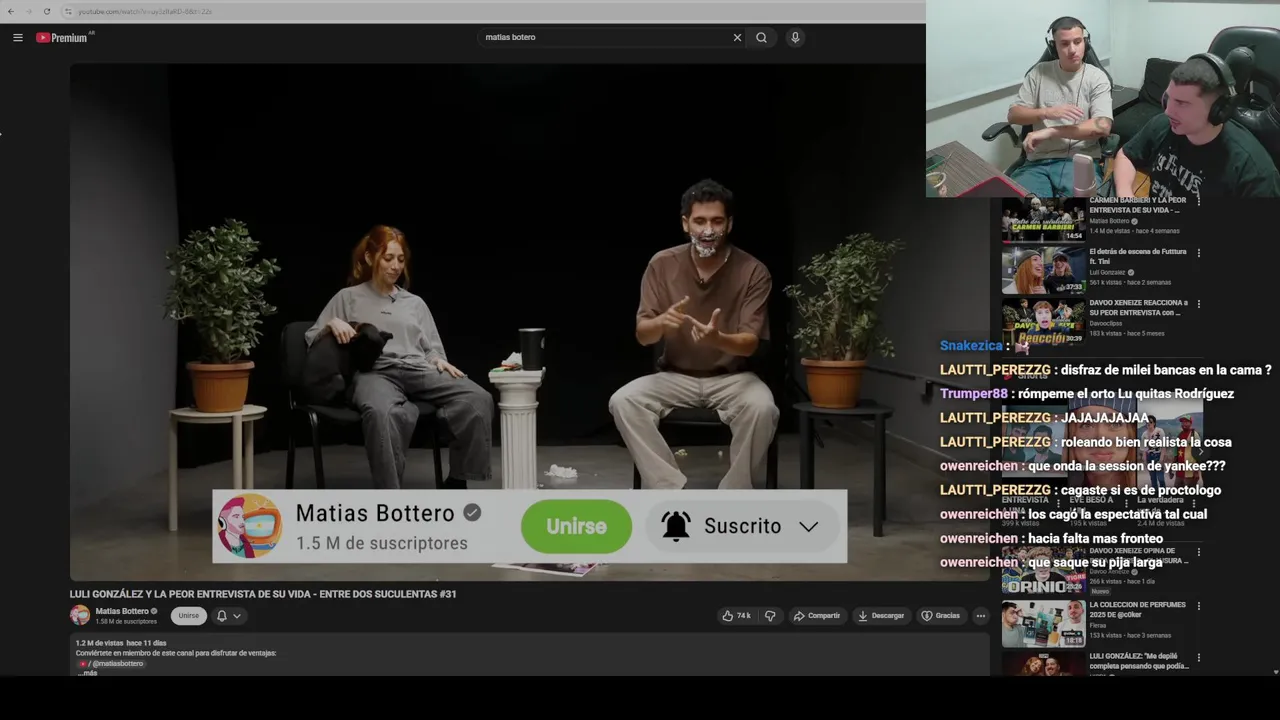The width and height of the screenshot is (1280, 720).
Task: Open notification bell dropdown under video title
Action: point(229,616)
